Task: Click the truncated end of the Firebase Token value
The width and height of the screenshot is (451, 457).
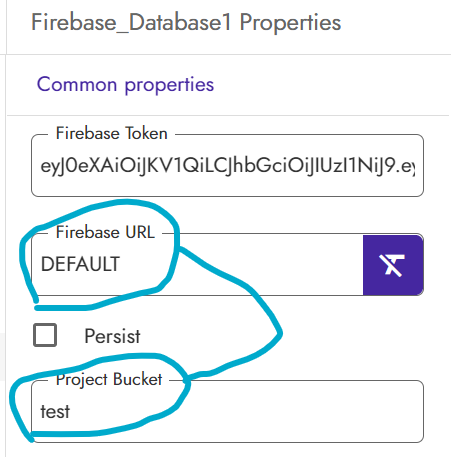Action: 408,166
